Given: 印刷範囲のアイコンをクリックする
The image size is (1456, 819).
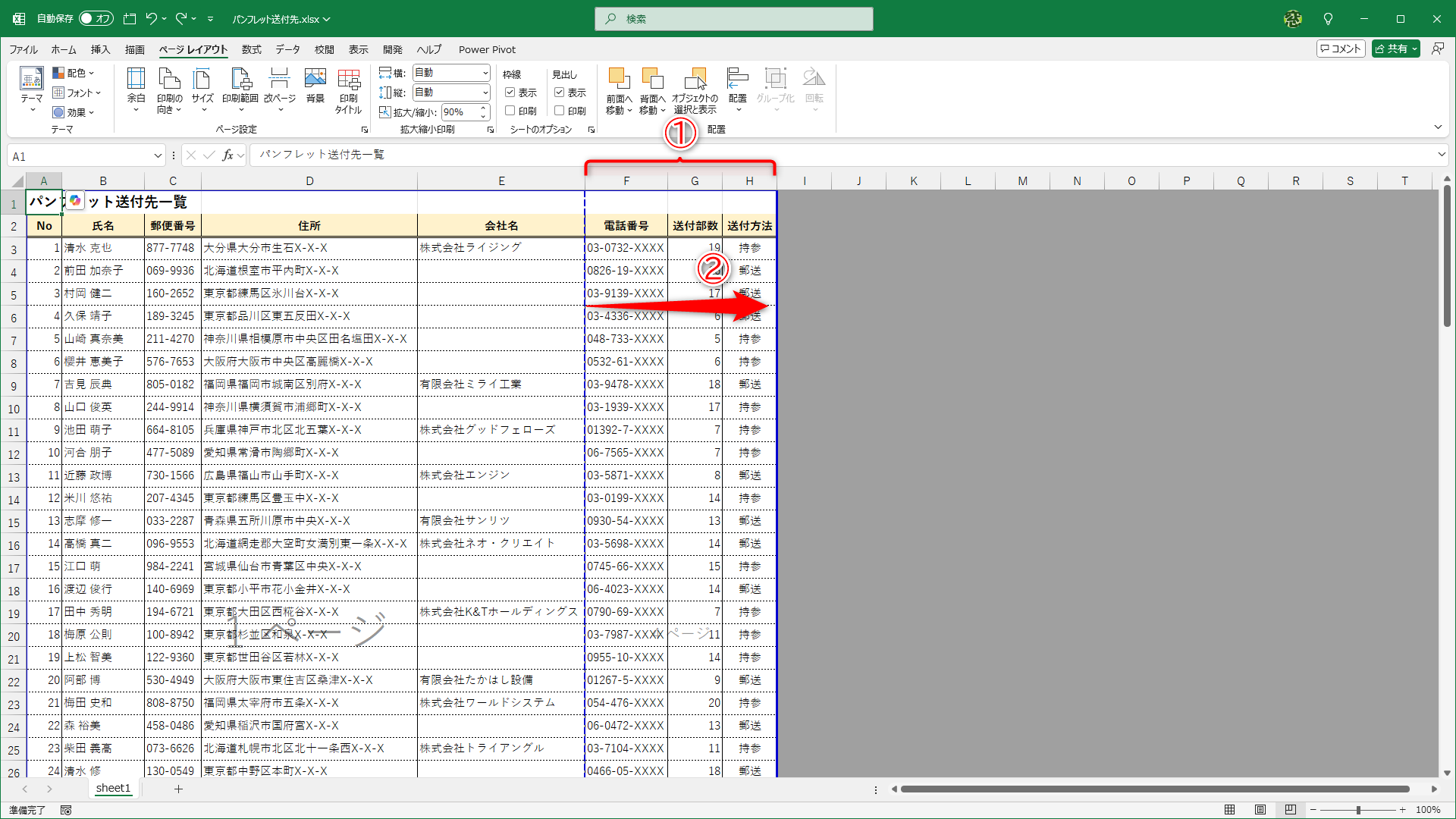Looking at the screenshot, I should pyautogui.click(x=241, y=87).
